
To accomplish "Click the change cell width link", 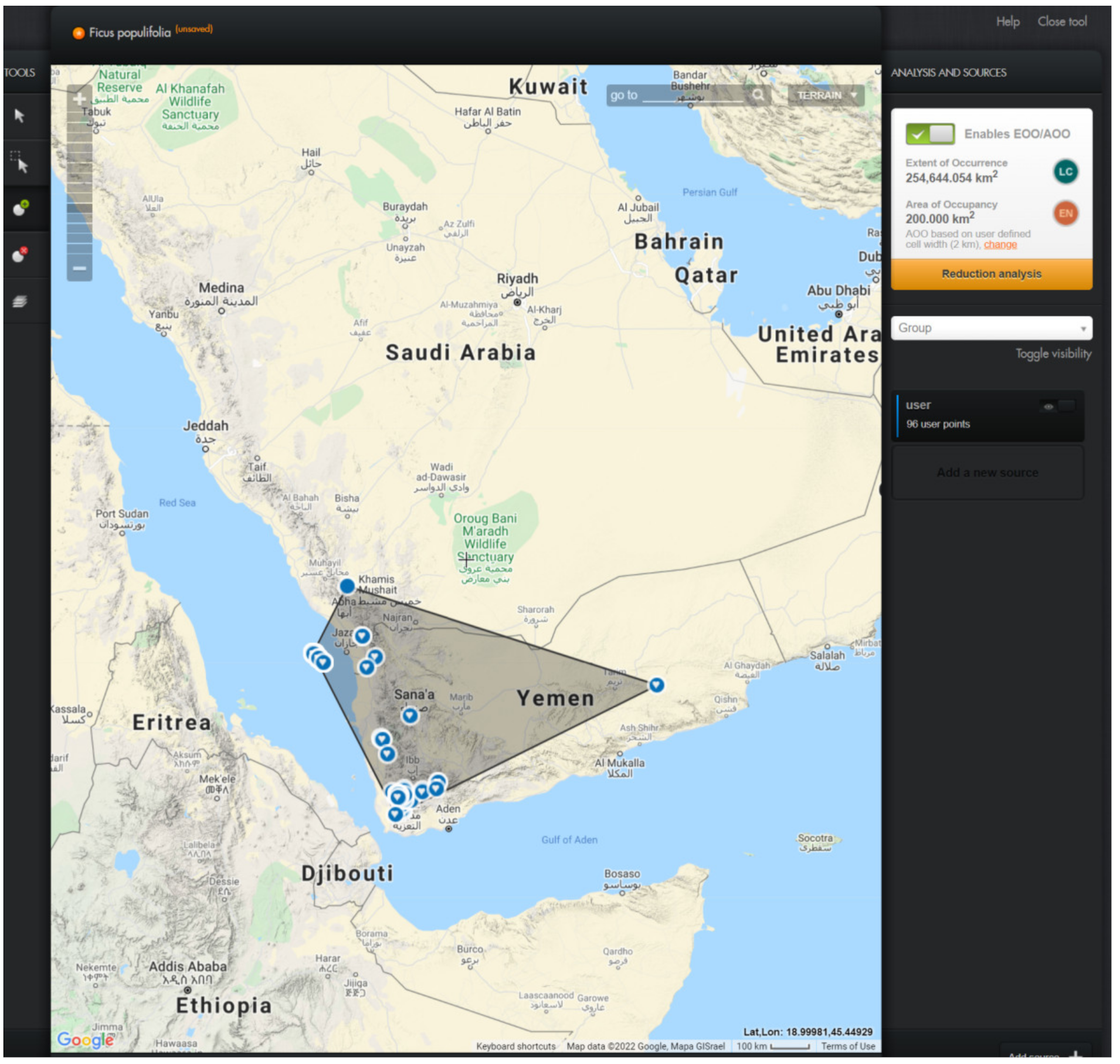I will (1000, 245).
